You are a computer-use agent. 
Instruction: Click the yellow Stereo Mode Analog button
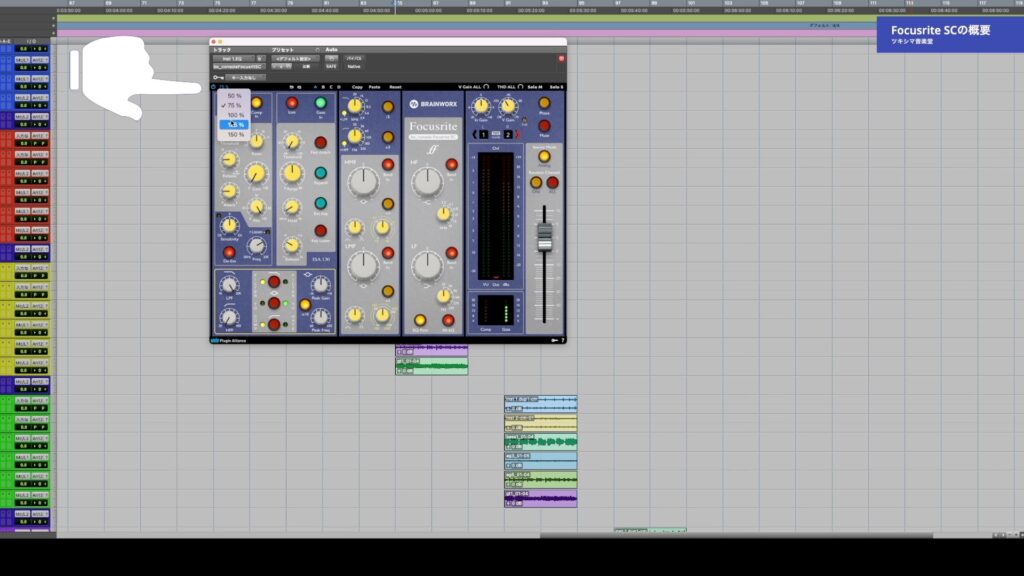[x=544, y=157]
